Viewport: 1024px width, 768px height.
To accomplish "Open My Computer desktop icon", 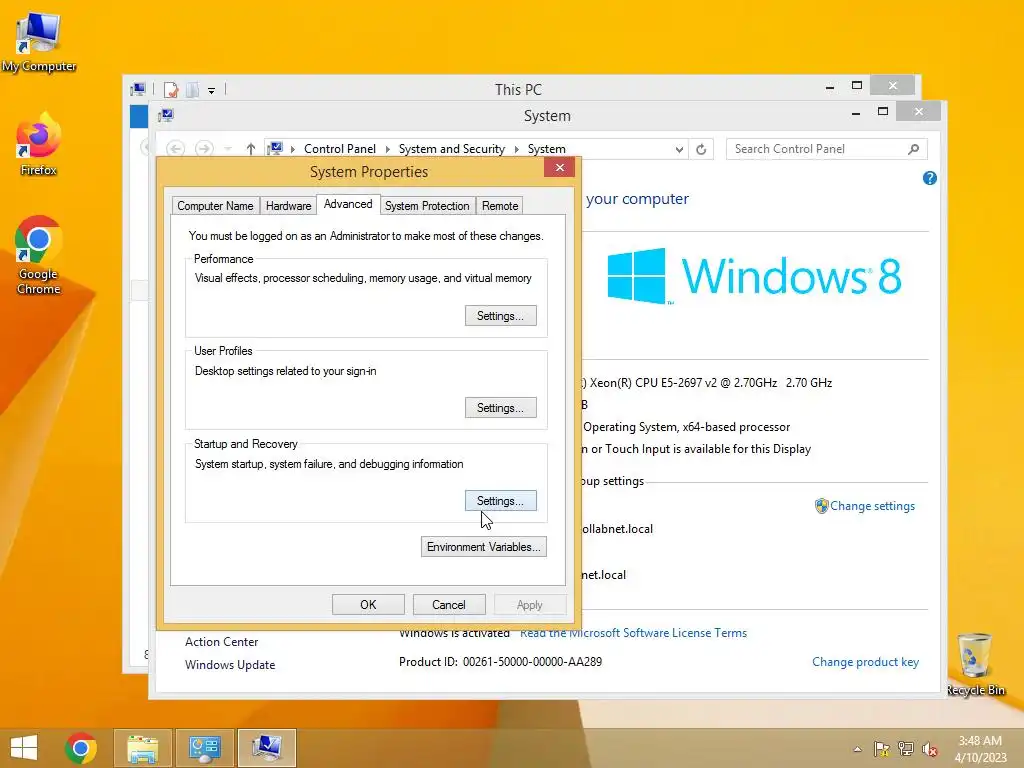I will click(38, 40).
